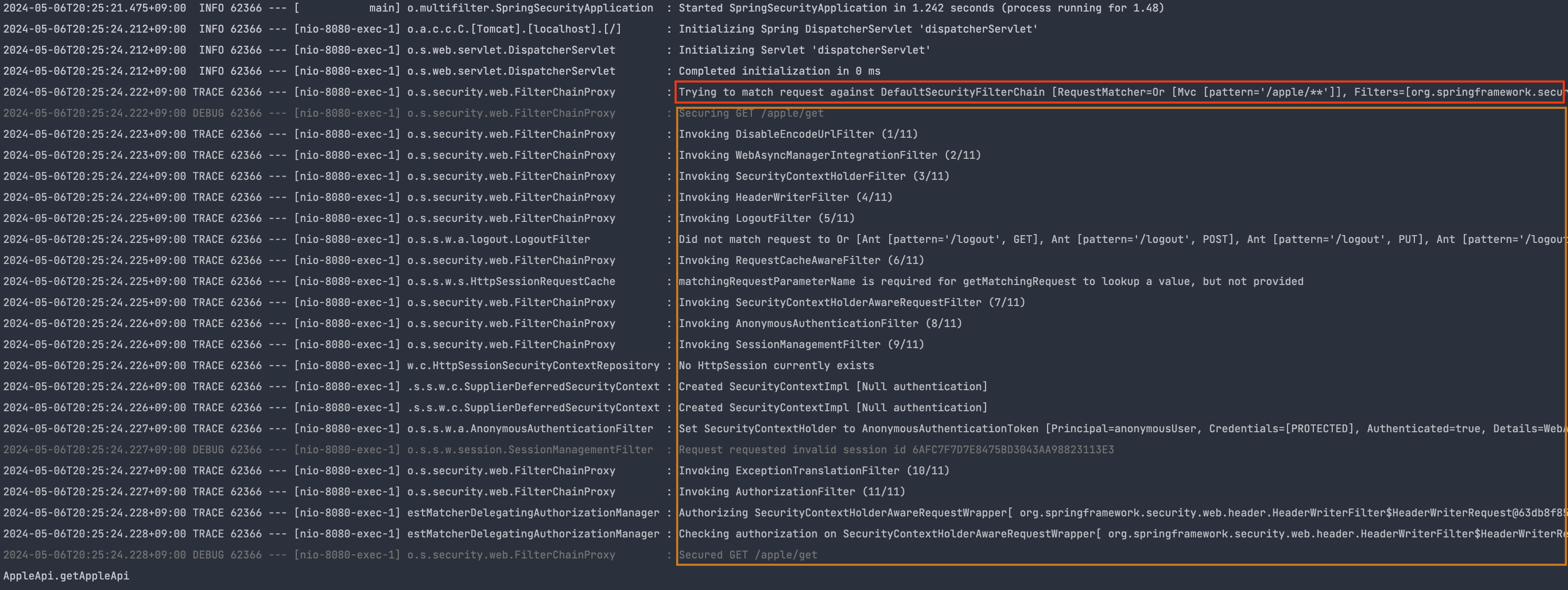Image resolution: width=1568 pixels, height=590 pixels.
Task: Click 'Invoking SecurityContextHolderAwareRequestFilter (7/11)' message
Action: [x=851, y=302]
